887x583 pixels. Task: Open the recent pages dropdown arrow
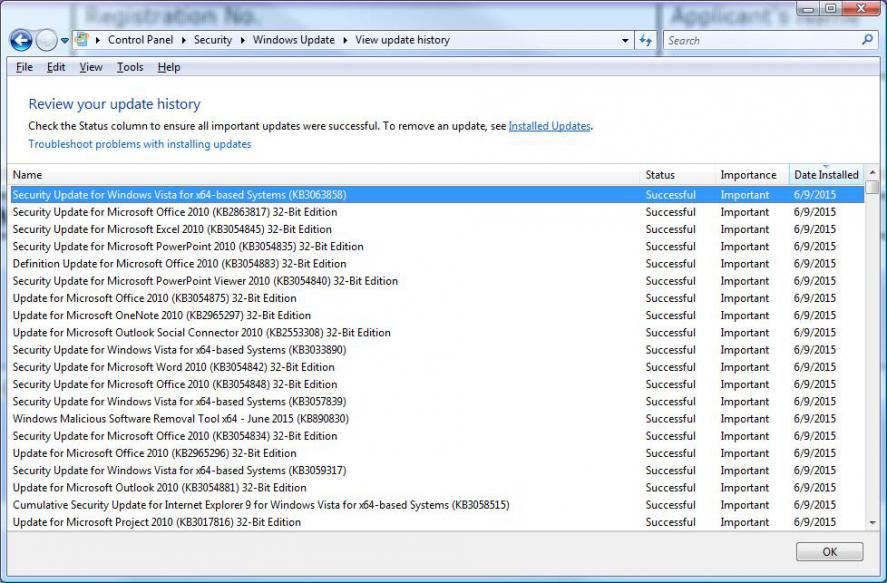point(65,41)
